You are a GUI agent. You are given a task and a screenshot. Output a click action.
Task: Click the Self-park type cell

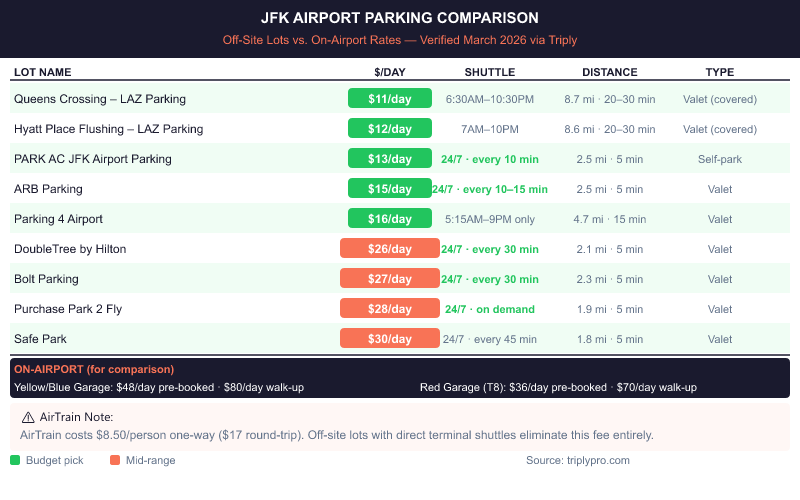tap(720, 159)
